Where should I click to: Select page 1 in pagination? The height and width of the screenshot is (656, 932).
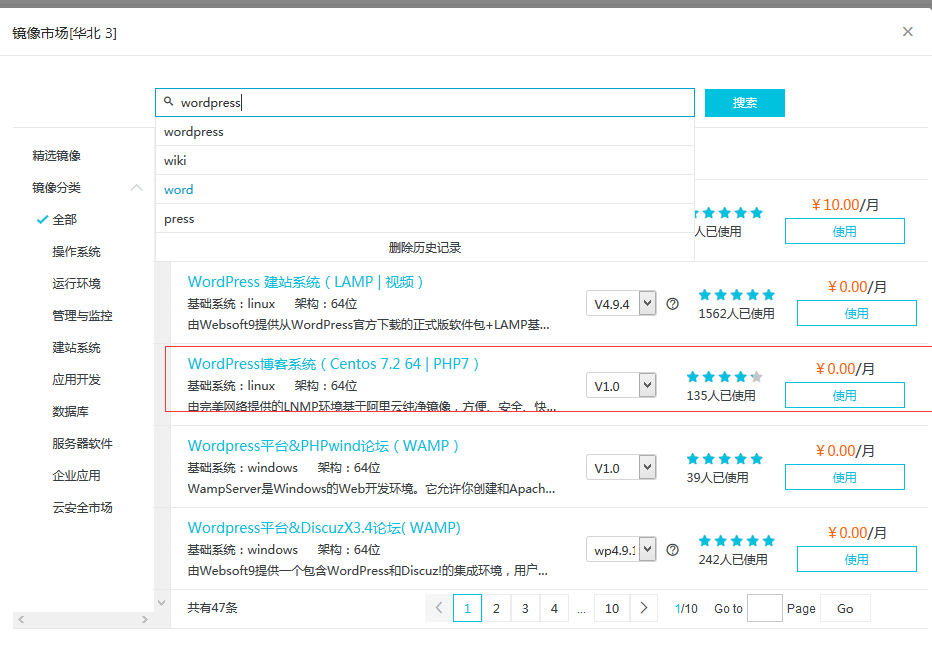467,608
